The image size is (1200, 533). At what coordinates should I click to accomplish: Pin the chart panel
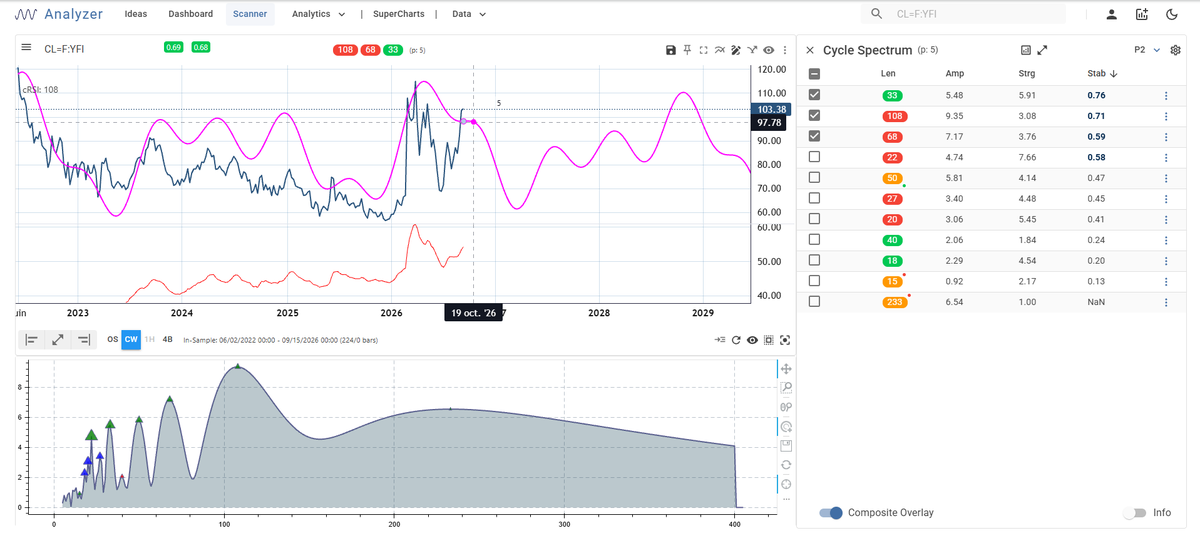pyautogui.click(x=687, y=50)
